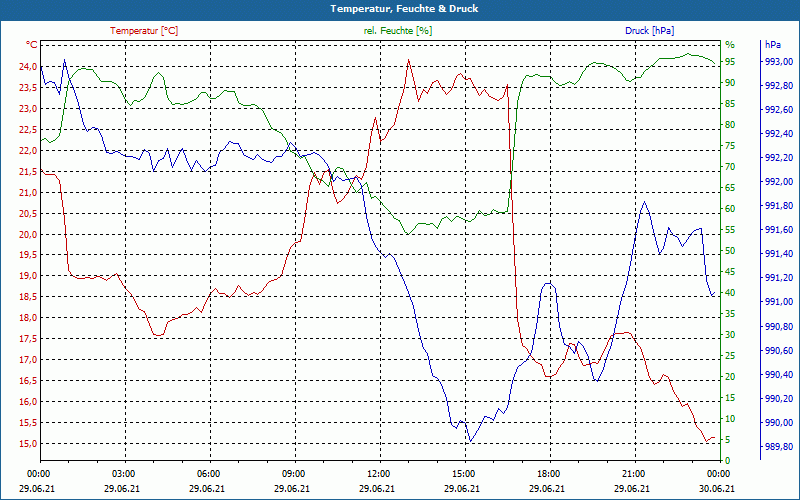The image size is (800, 500).
Task: Click the 09:00 time axis label
Action: (x=293, y=473)
